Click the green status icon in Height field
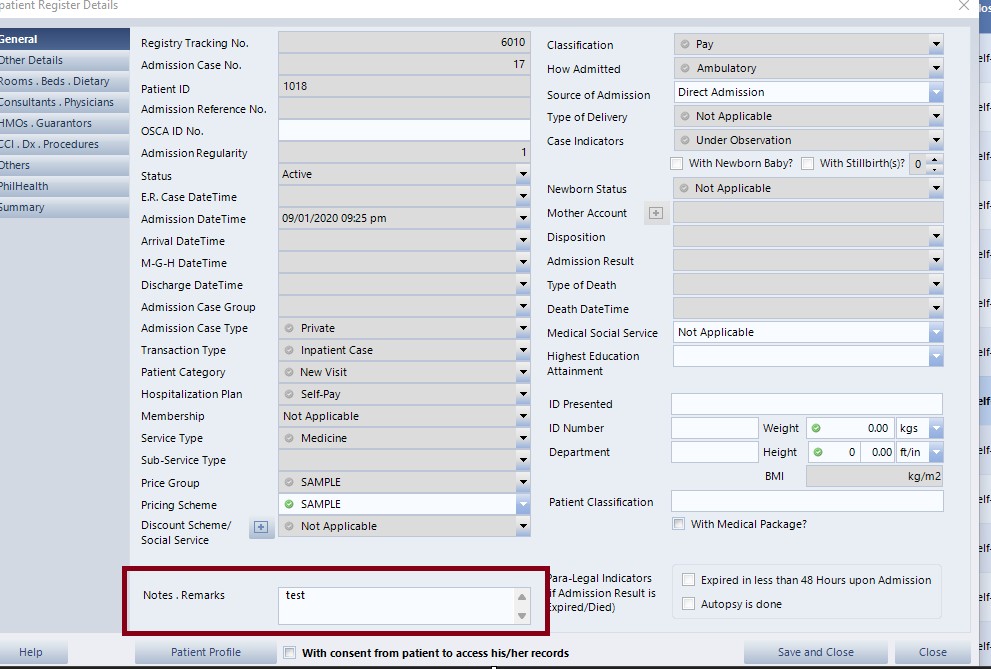 point(816,452)
